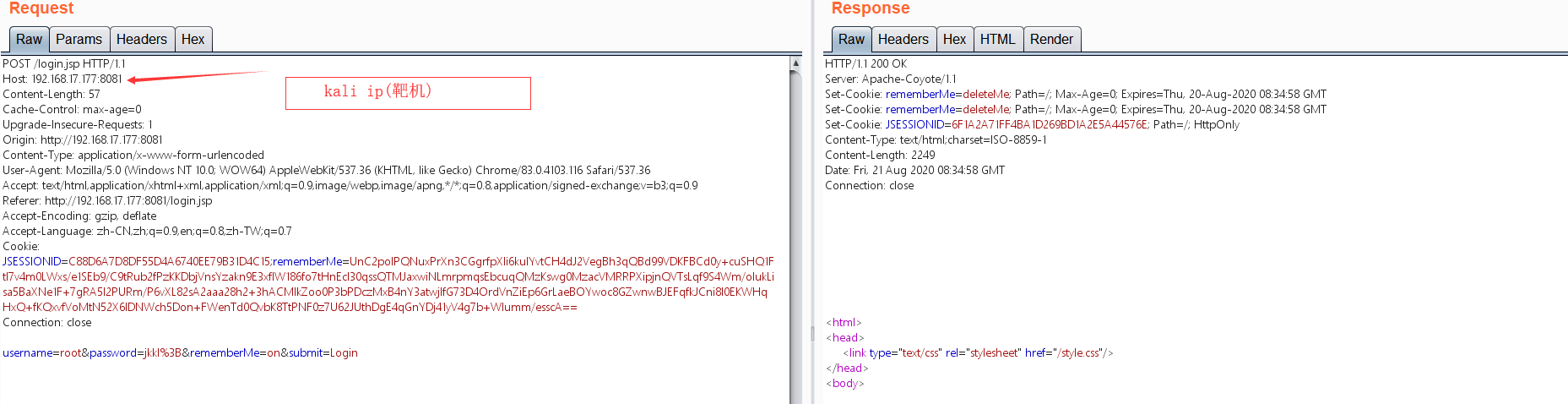Click the response Connection: close line

pos(869,185)
